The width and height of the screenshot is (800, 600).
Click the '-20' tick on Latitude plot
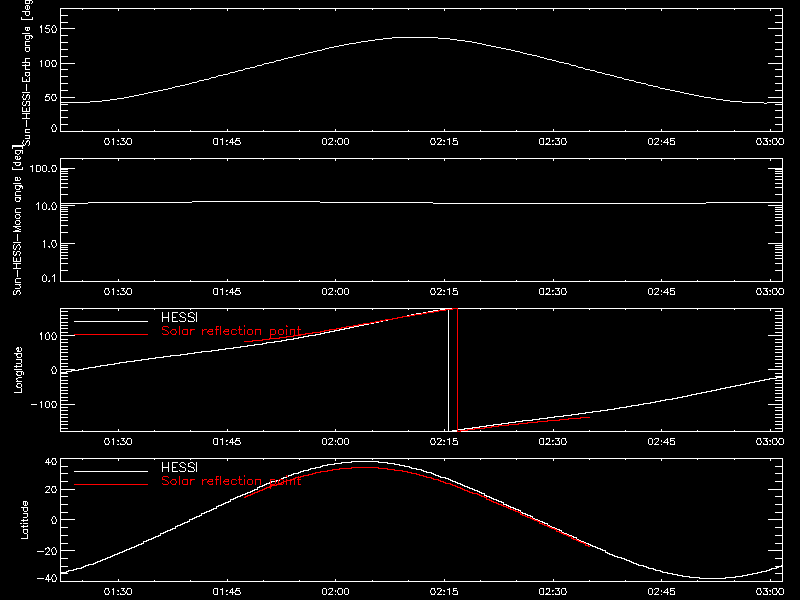point(47,551)
